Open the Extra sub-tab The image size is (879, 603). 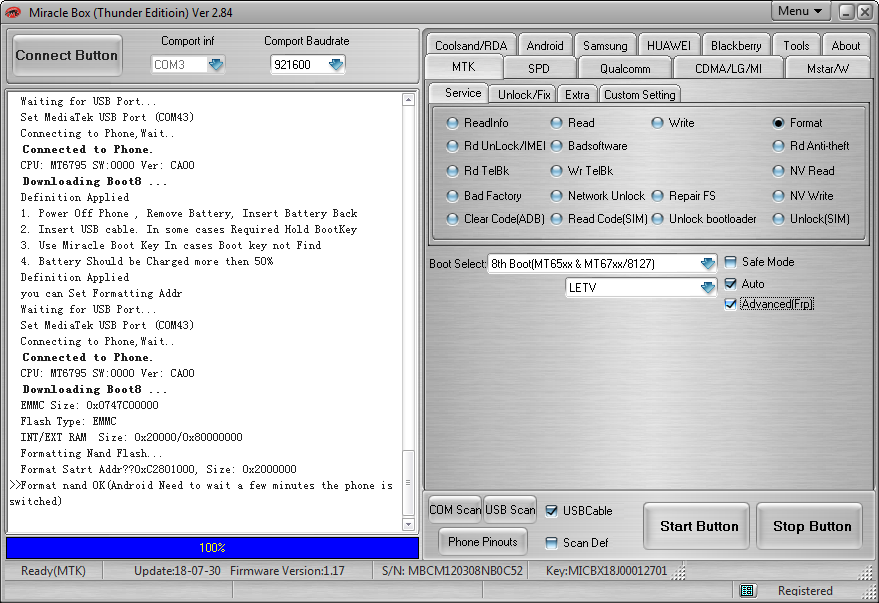(x=577, y=95)
